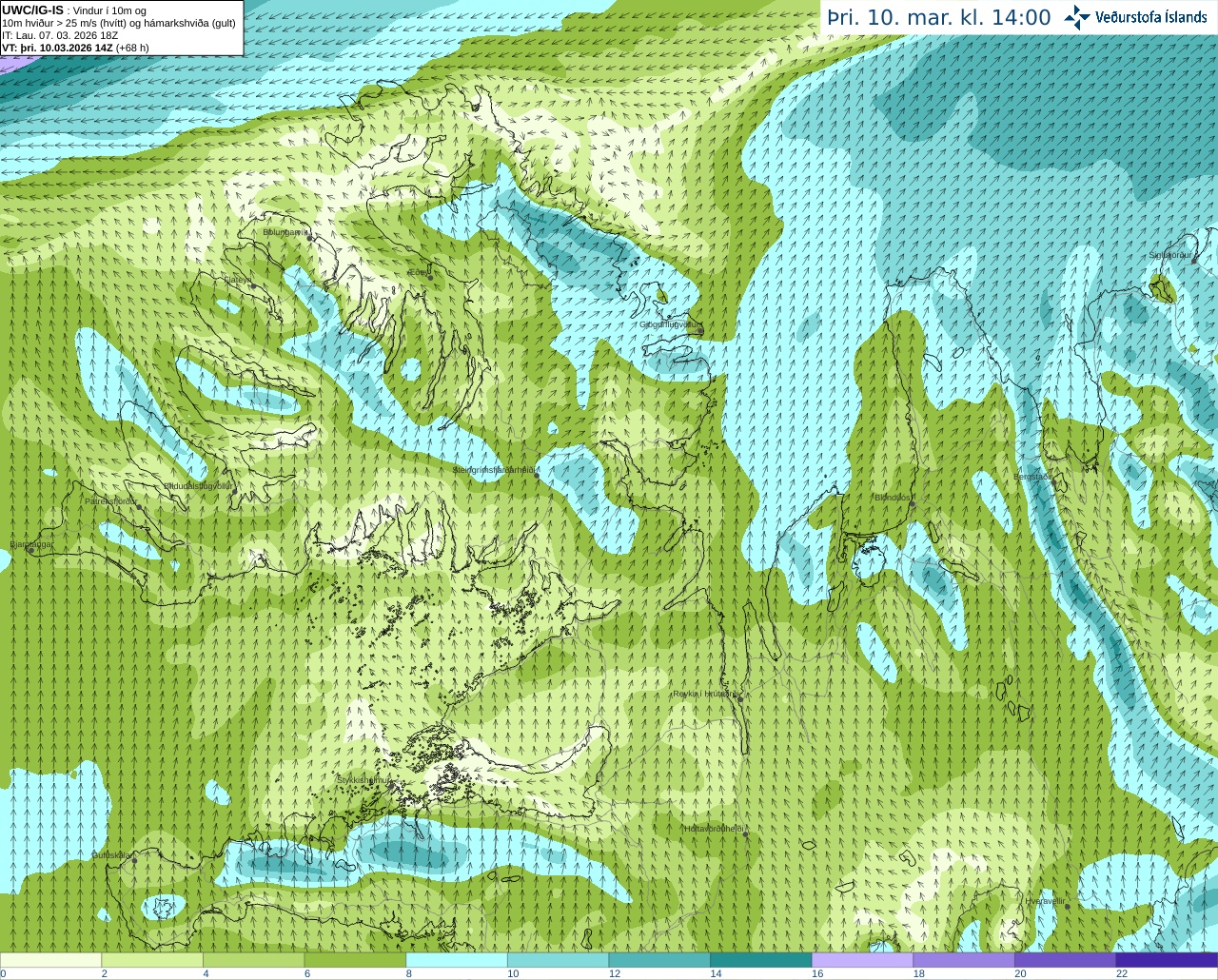Click the legend tick value '8'
The height and width of the screenshot is (980, 1218).
(x=409, y=973)
